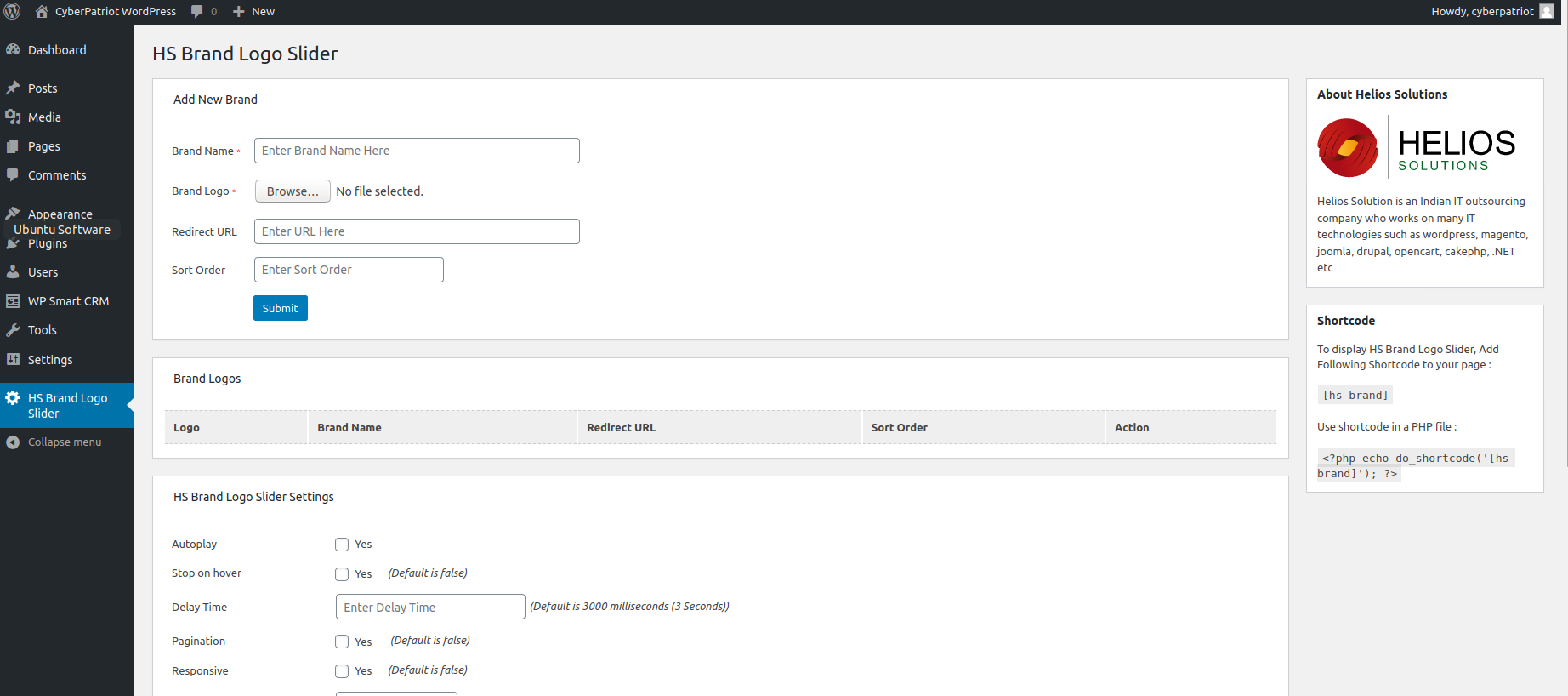Open the CyberPatriot WordPress home icon
Viewport: 1568px width, 696px height.
(42, 11)
